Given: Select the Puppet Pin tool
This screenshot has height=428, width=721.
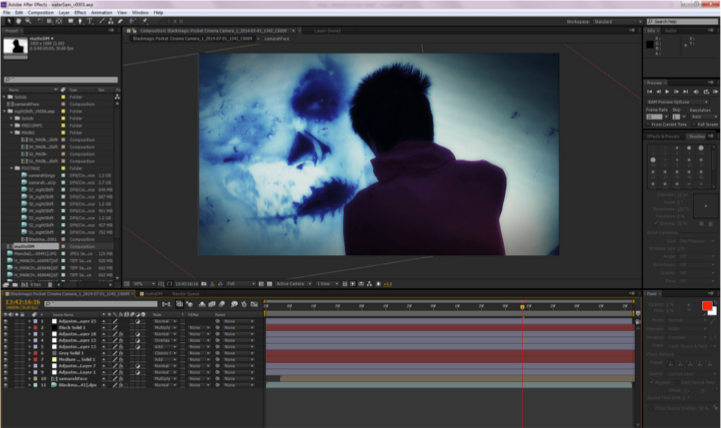Looking at the screenshot, I should [x=145, y=21].
